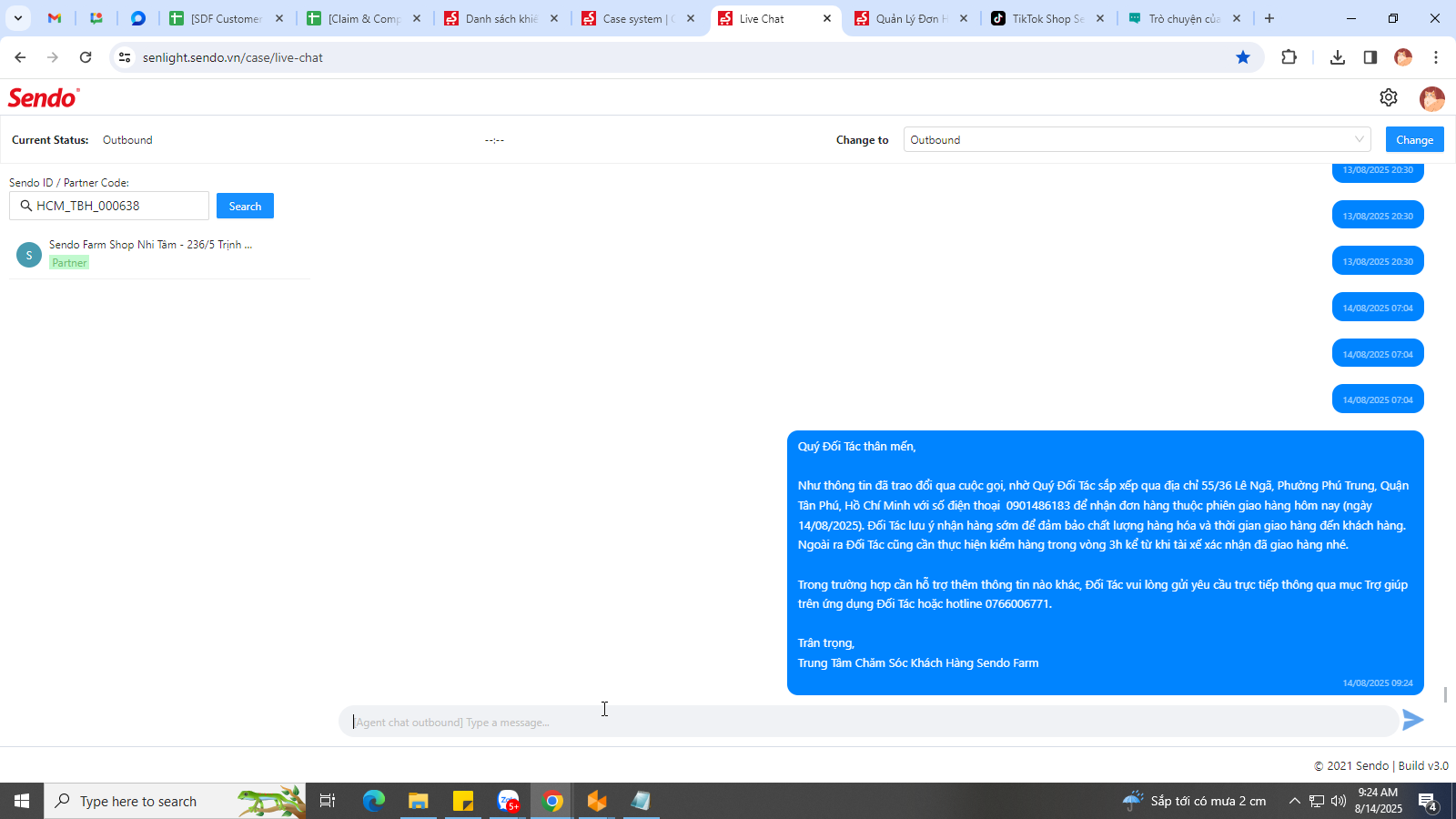Click the Sendo logo
Screen dimensions: 1456x819
click(44, 97)
